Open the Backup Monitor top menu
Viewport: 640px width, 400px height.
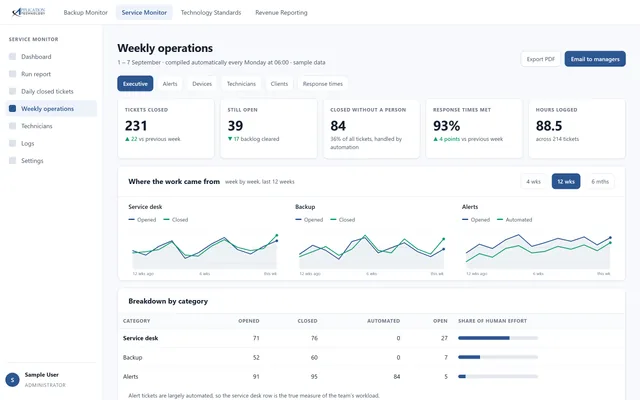[x=86, y=13]
